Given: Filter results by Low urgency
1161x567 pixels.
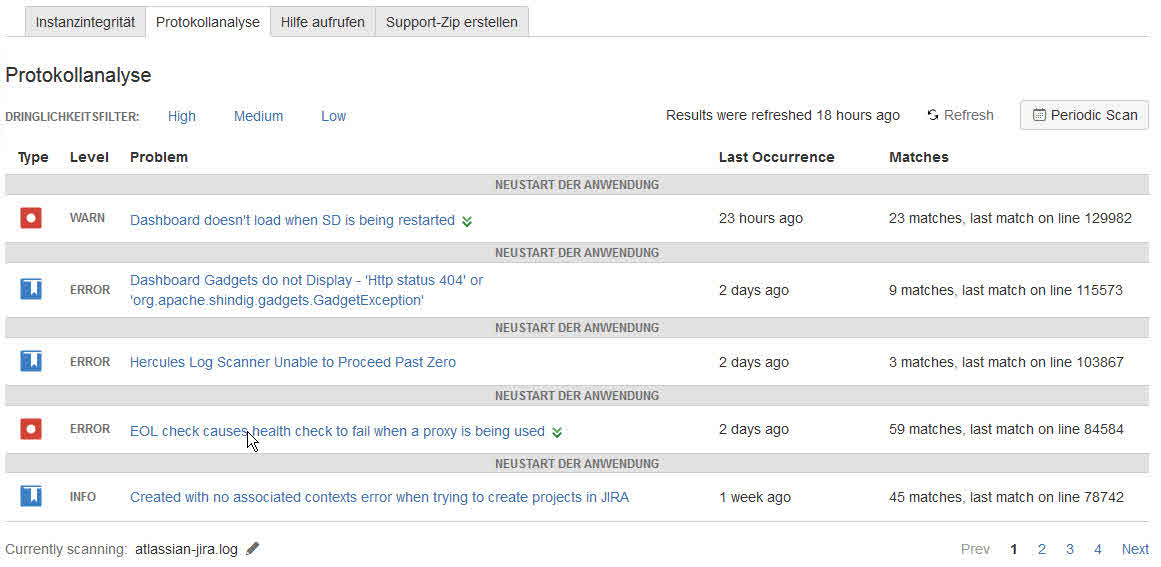Looking at the screenshot, I should pos(333,116).
